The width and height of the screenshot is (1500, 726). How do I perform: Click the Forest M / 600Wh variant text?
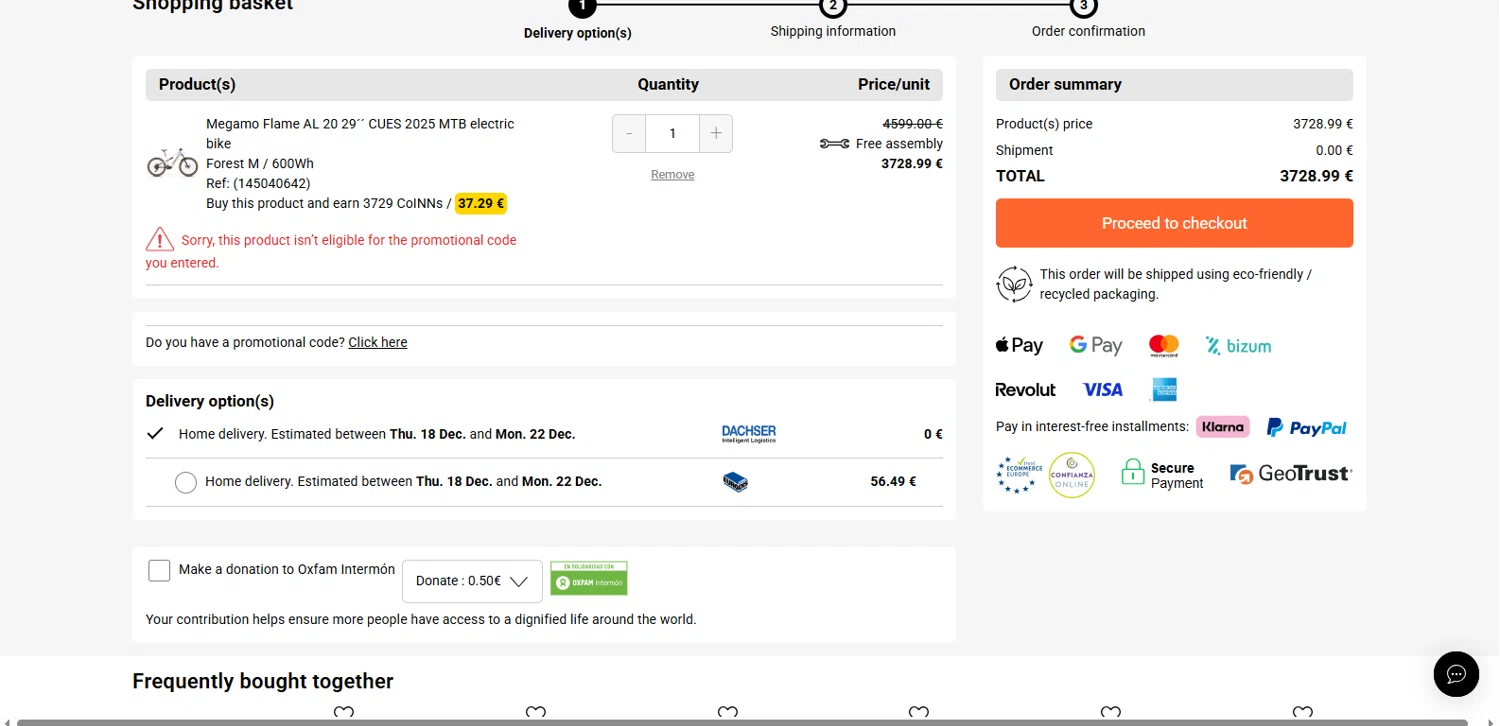pos(260,163)
